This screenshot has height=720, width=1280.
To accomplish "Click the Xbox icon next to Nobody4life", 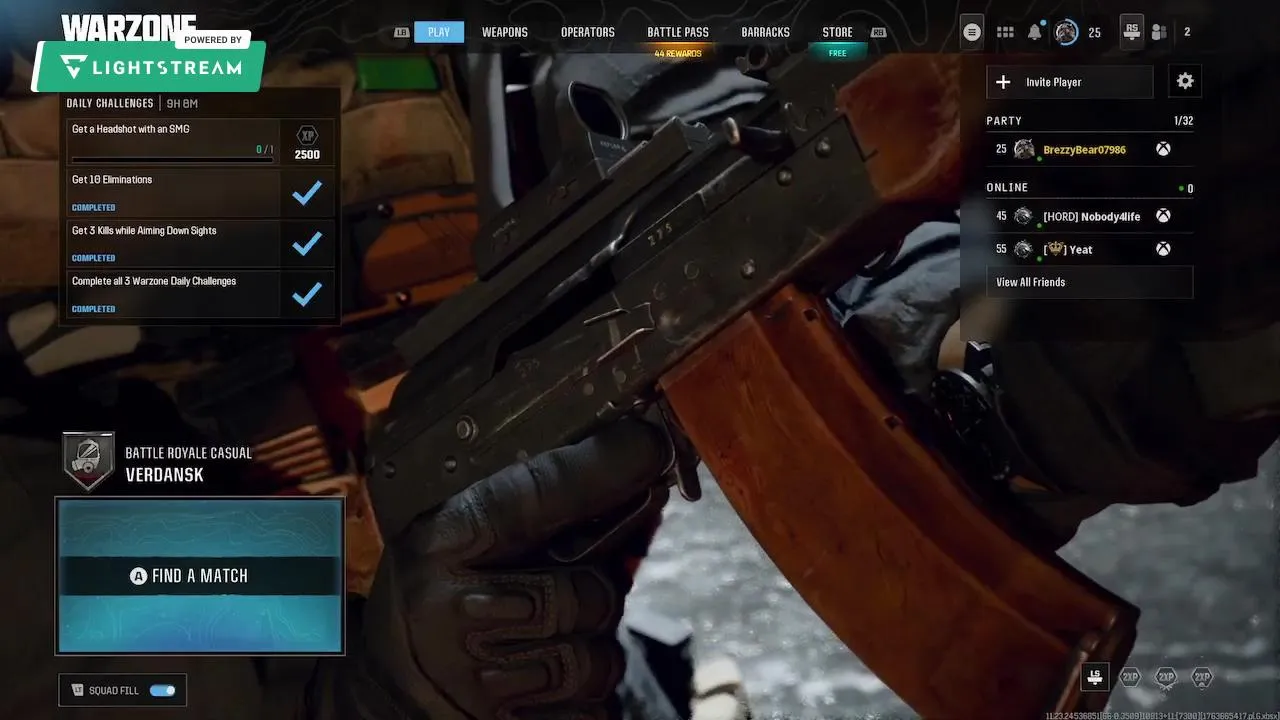I will point(1163,216).
